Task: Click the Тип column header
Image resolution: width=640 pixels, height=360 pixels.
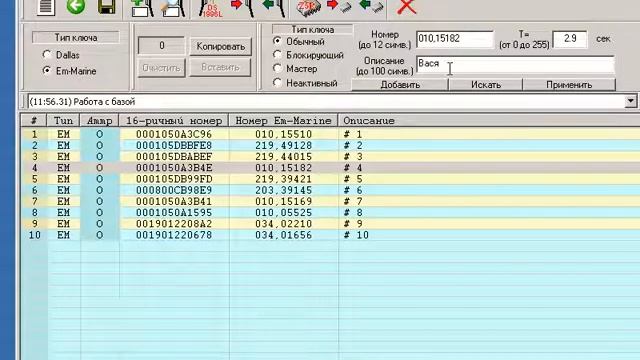Action: 63,121
